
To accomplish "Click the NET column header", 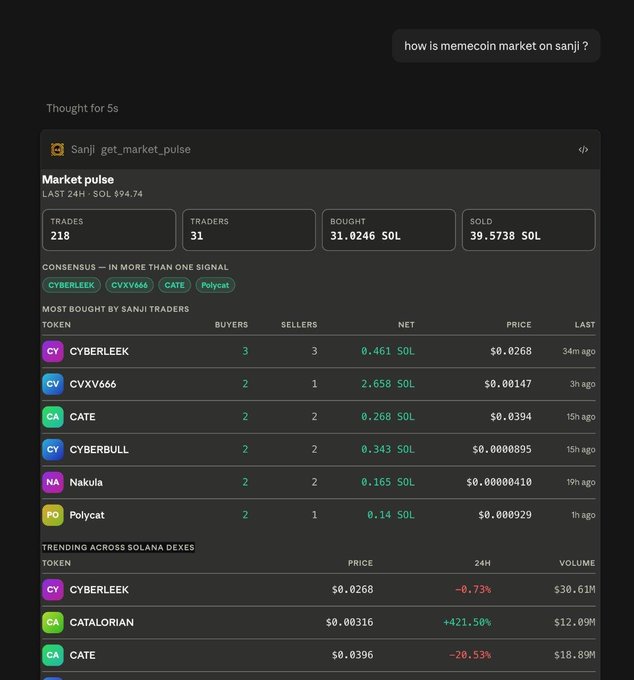I will click(x=406, y=325).
